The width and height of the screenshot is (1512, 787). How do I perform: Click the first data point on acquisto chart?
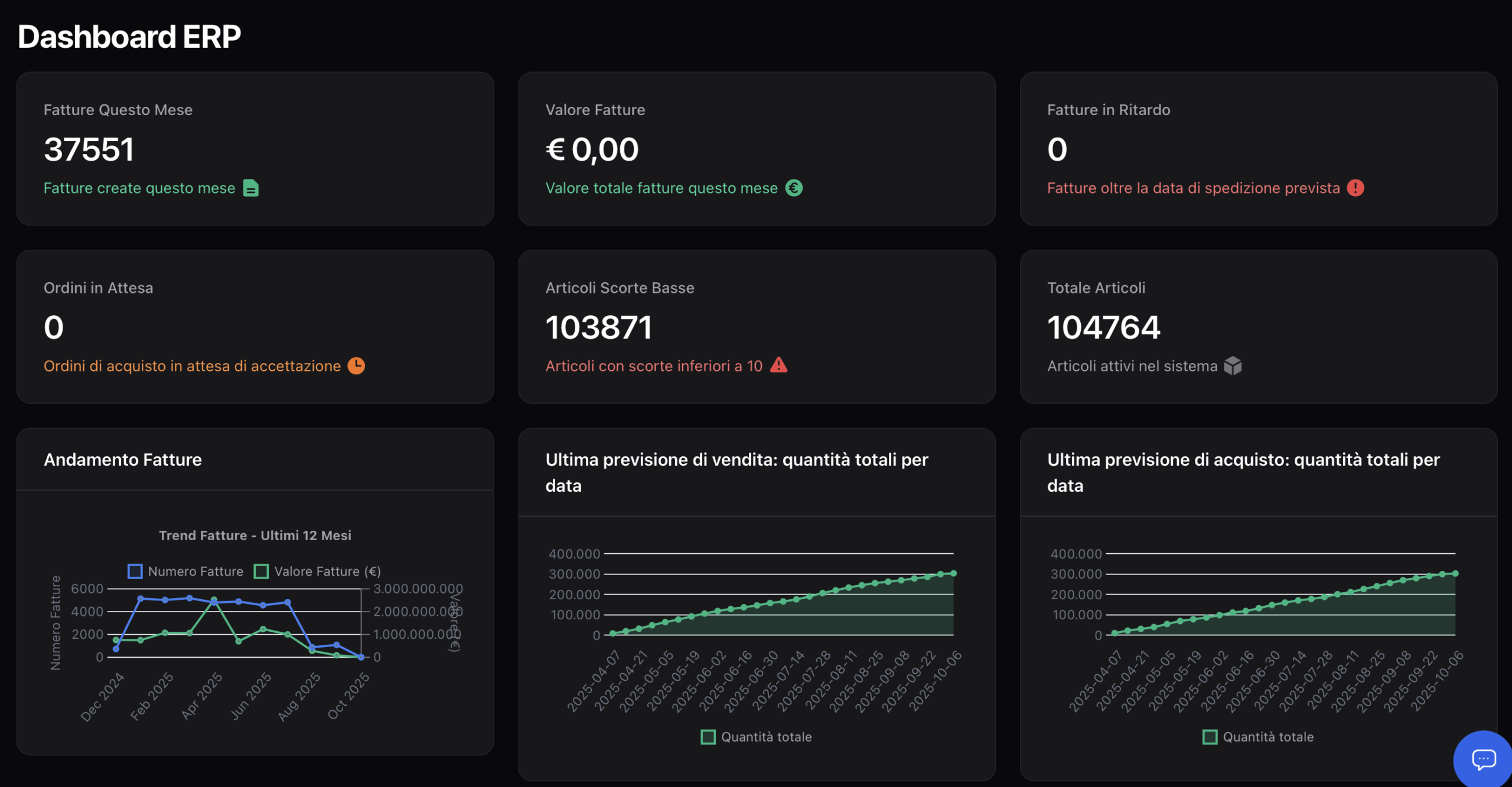click(x=1115, y=633)
